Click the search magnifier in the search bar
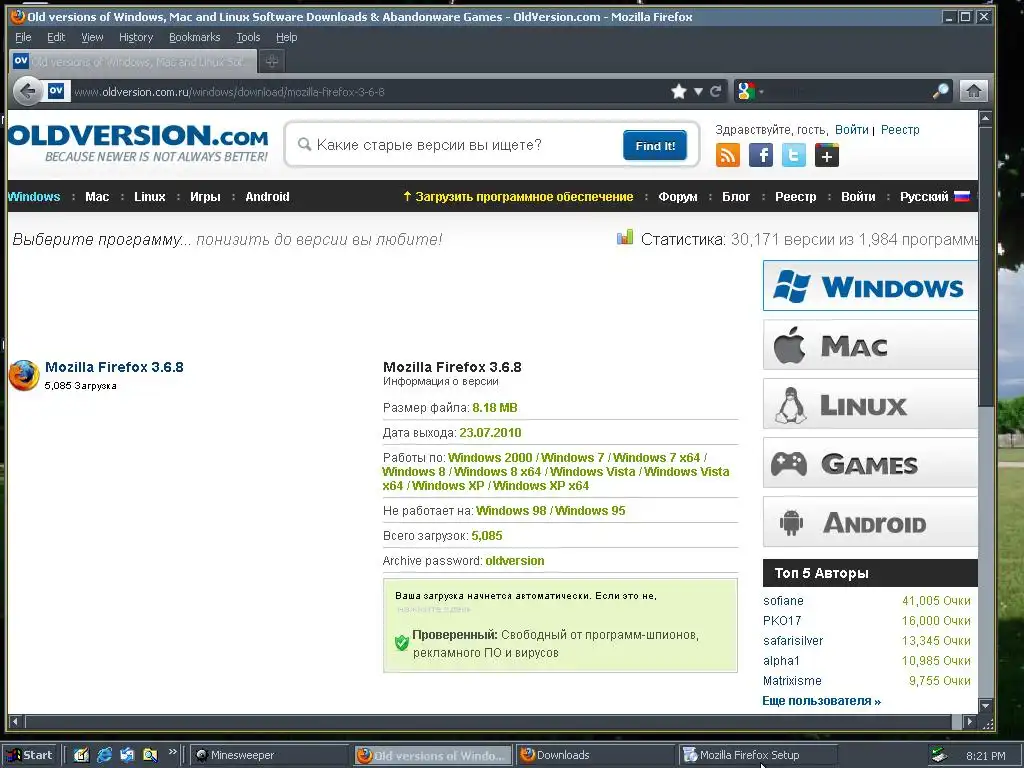Image resolution: width=1024 pixels, height=768 pixels. (940, 91)
